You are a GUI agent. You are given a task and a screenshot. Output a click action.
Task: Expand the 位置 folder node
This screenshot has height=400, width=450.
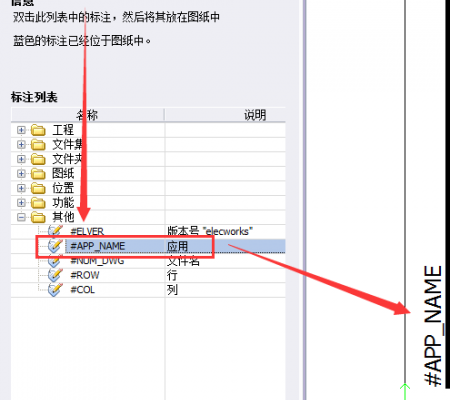21,188
